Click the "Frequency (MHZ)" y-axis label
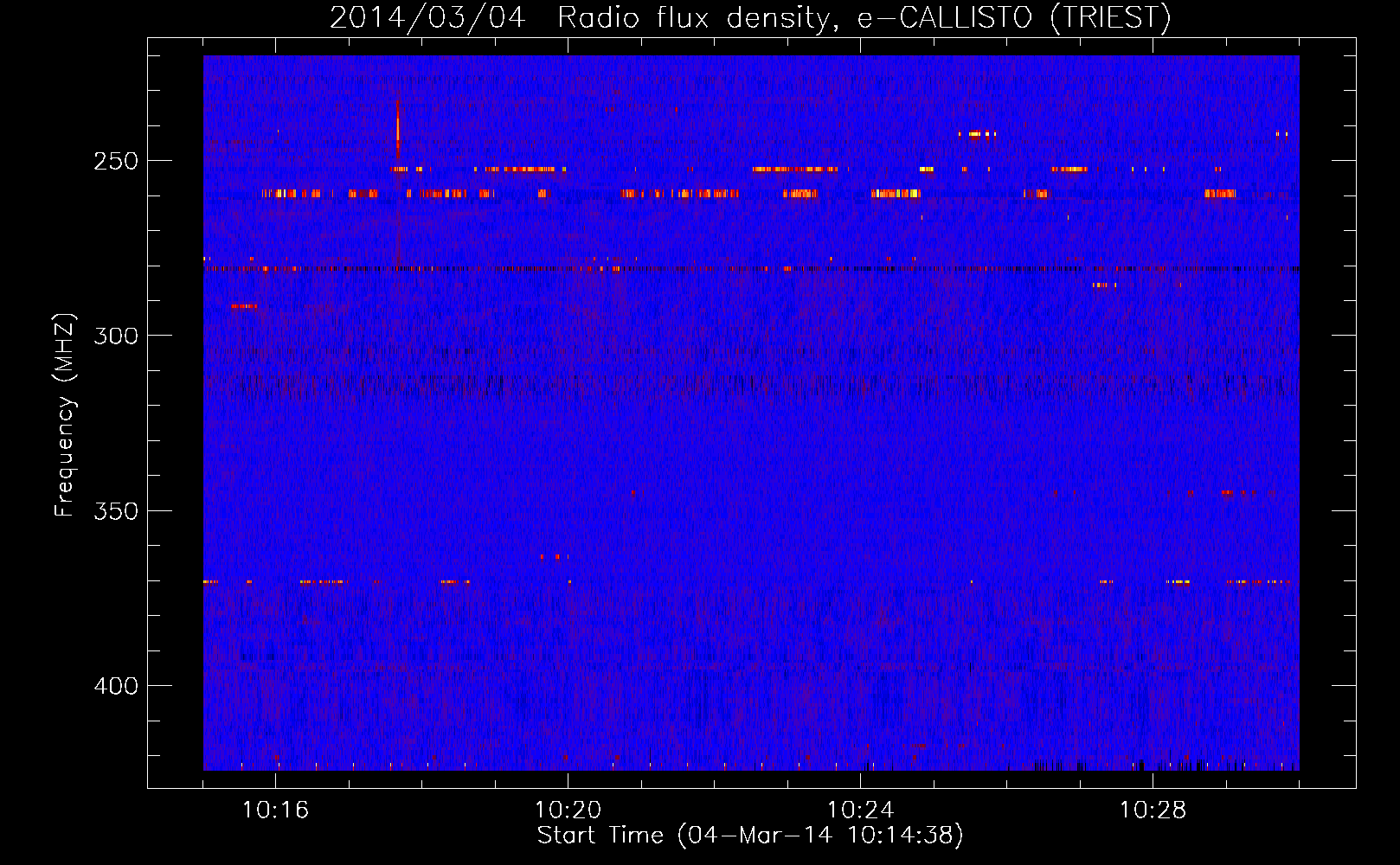The height and width of the screenshot is (865, 1400). click(x=65, y=415)
